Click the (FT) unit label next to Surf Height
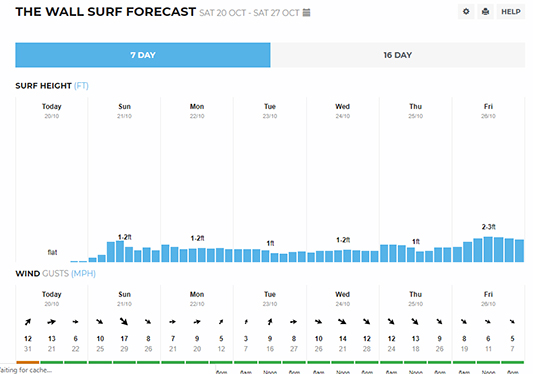Viewport: 533px width, 374px height. (81, 86)
